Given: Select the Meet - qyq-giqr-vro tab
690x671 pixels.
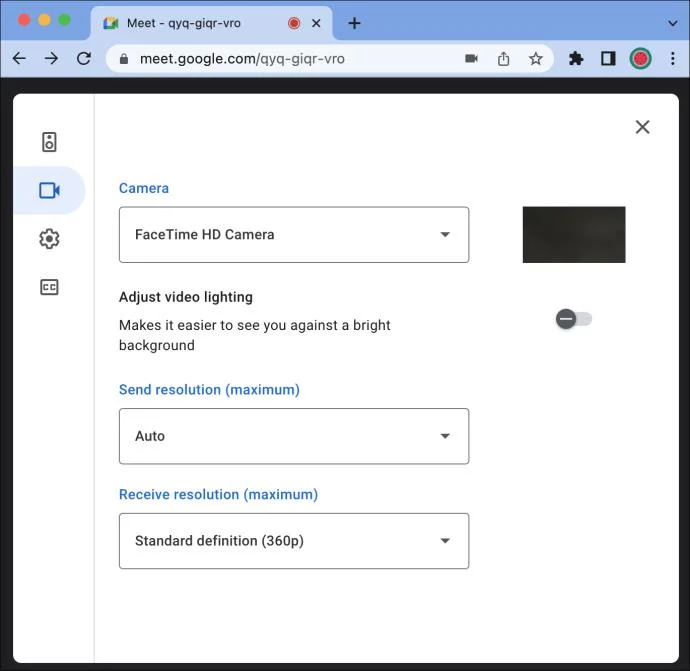Looking at the screenshot, I should (x=211, y=23).
